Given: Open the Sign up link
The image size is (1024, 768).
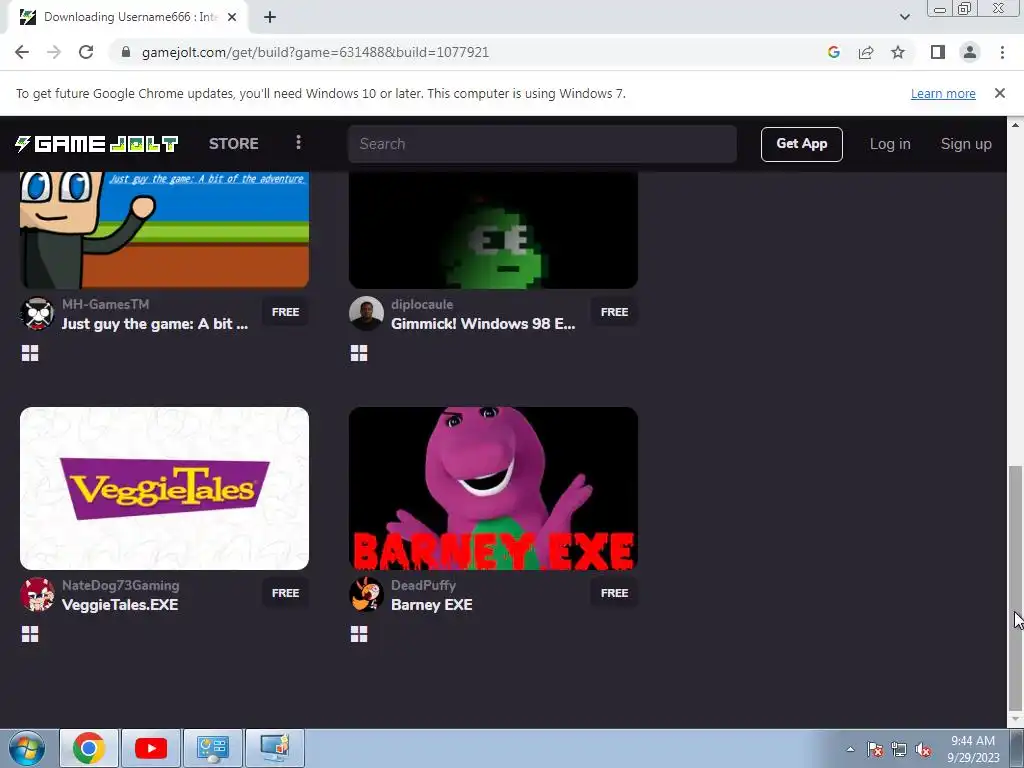Looking at the screenshot, I should [966, 144].
